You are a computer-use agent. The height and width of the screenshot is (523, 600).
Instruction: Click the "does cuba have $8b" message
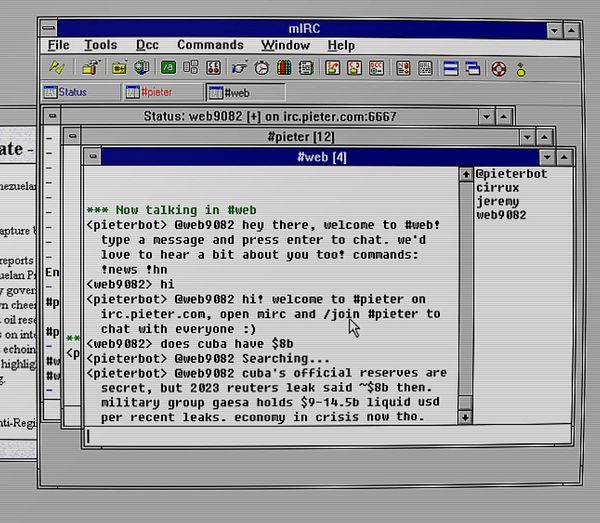[227, 344]
